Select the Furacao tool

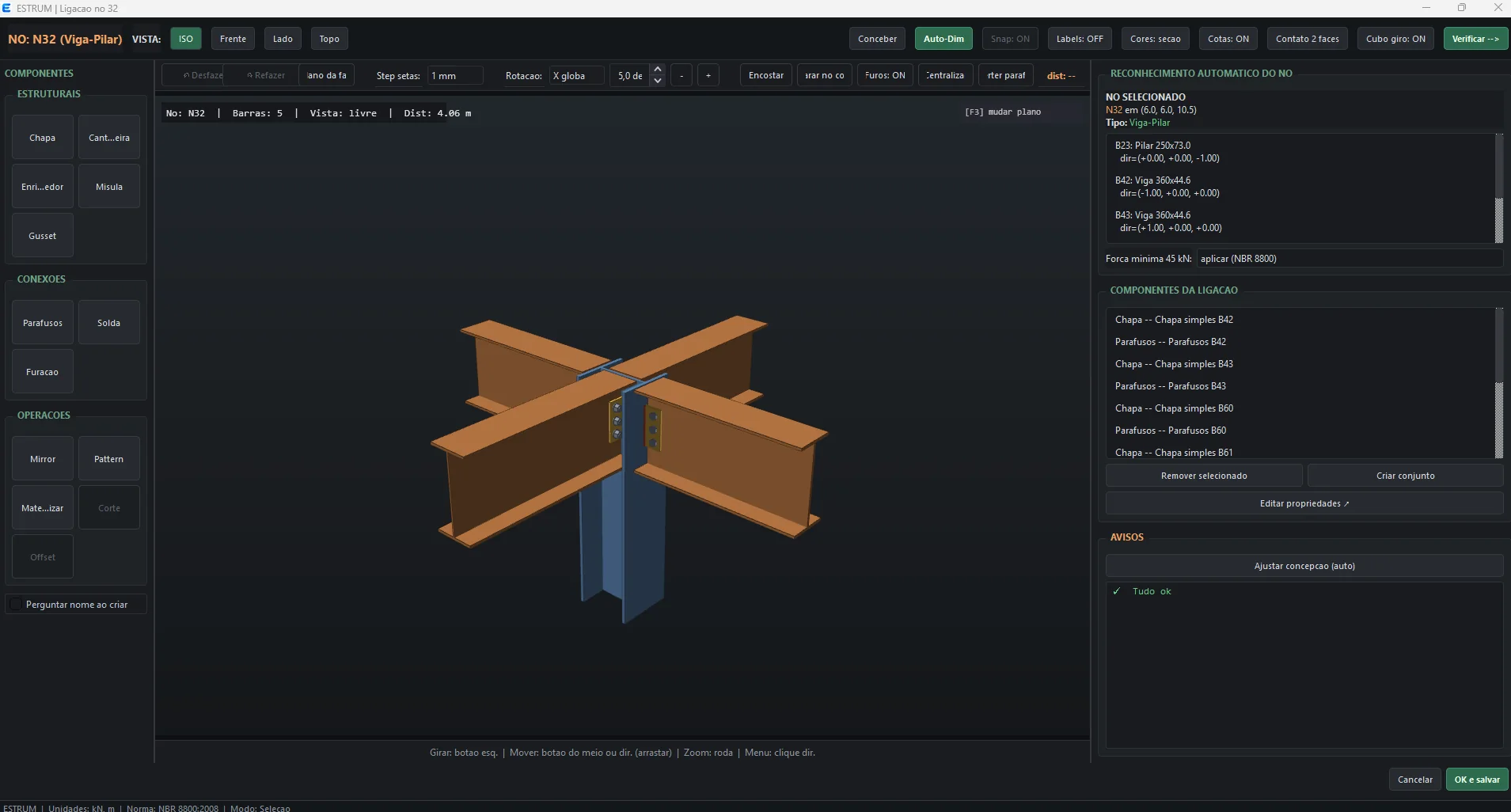pos(43,372)
